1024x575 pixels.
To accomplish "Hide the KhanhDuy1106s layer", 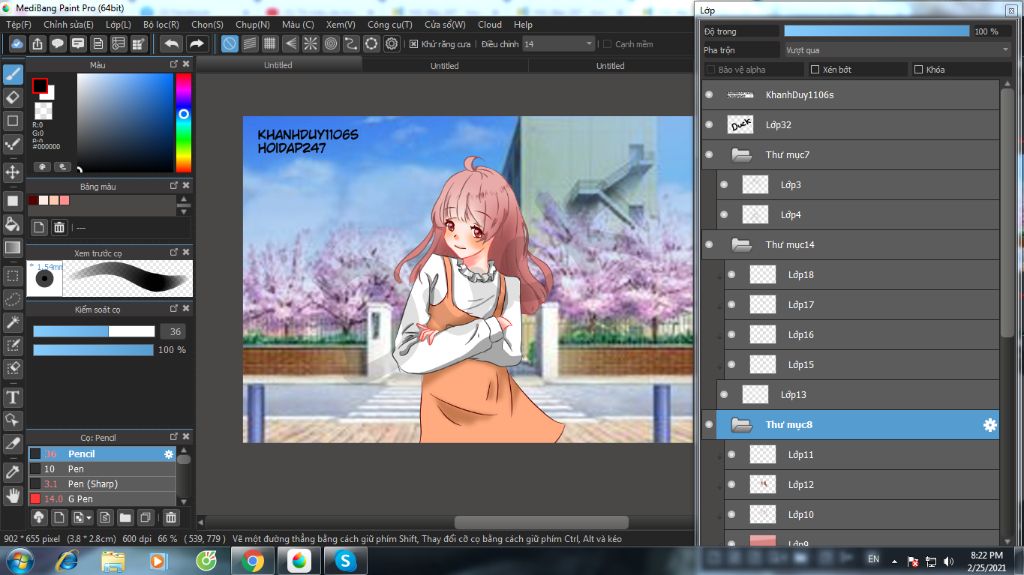I will (709, 95).
